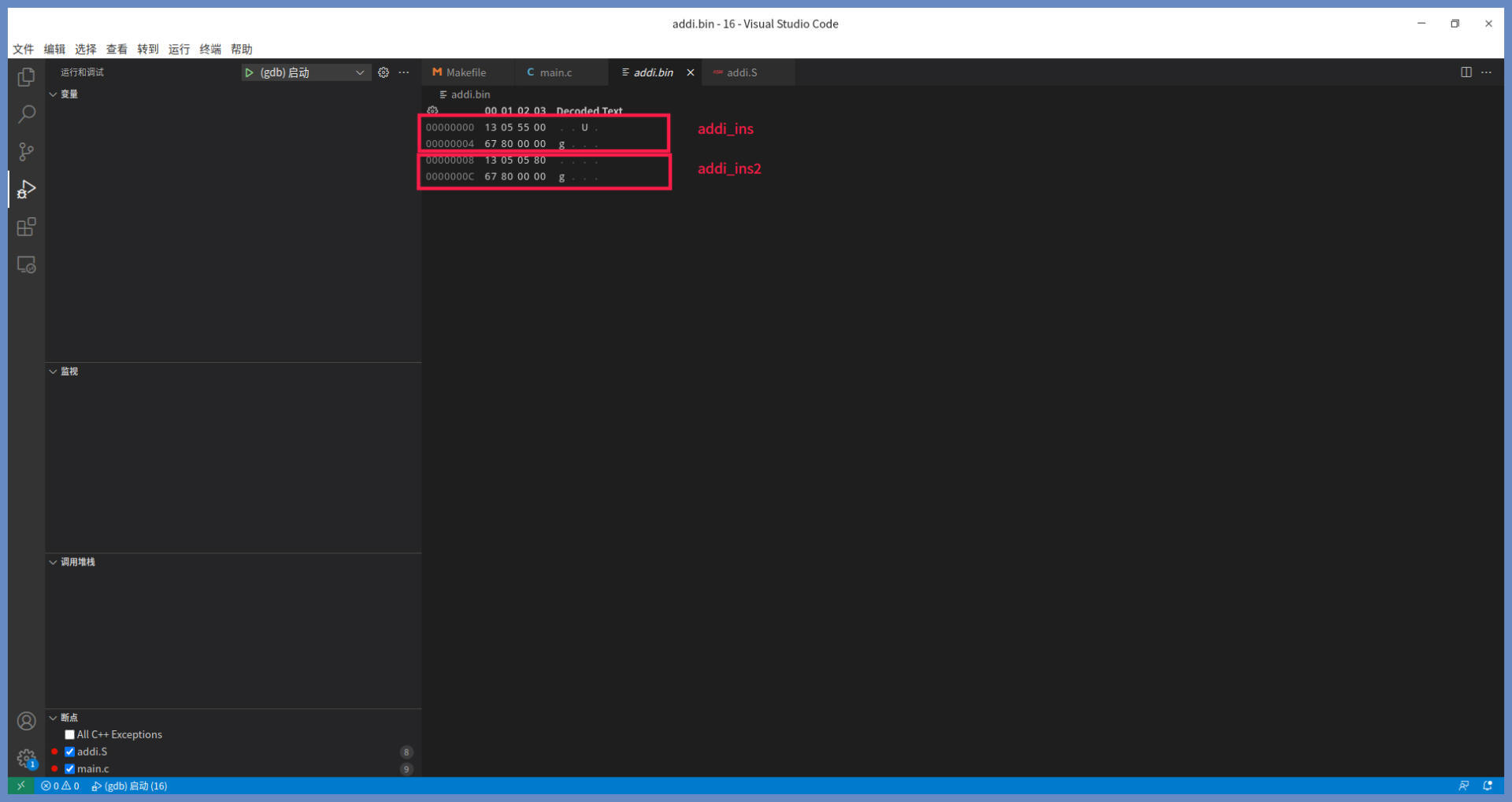Close the addi.bin editor tab
This screenshot has width=1512, height=802.
pos(691,72)
